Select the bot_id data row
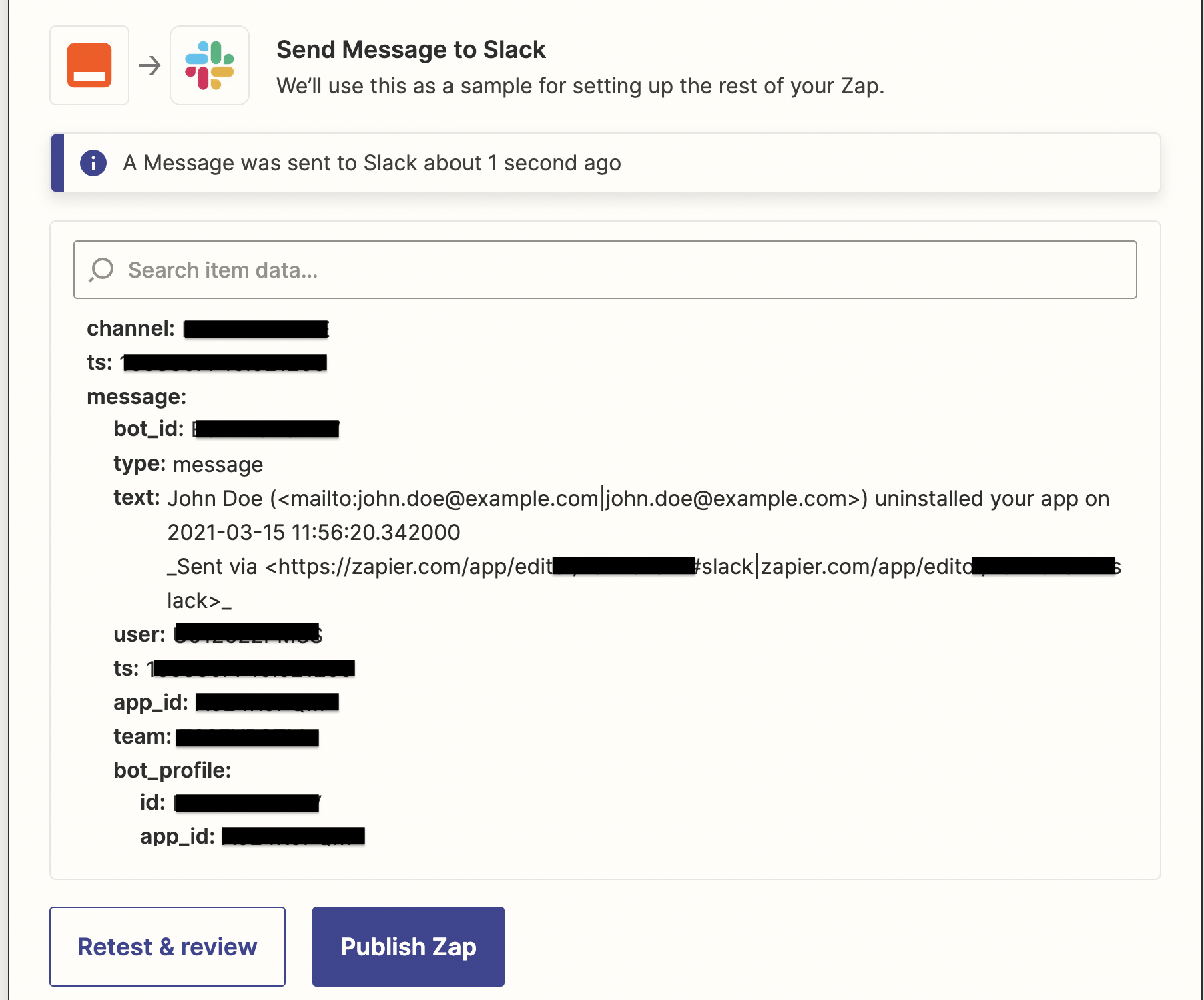Viewport: 1204px width, 1000px height. tap(226, 429)
